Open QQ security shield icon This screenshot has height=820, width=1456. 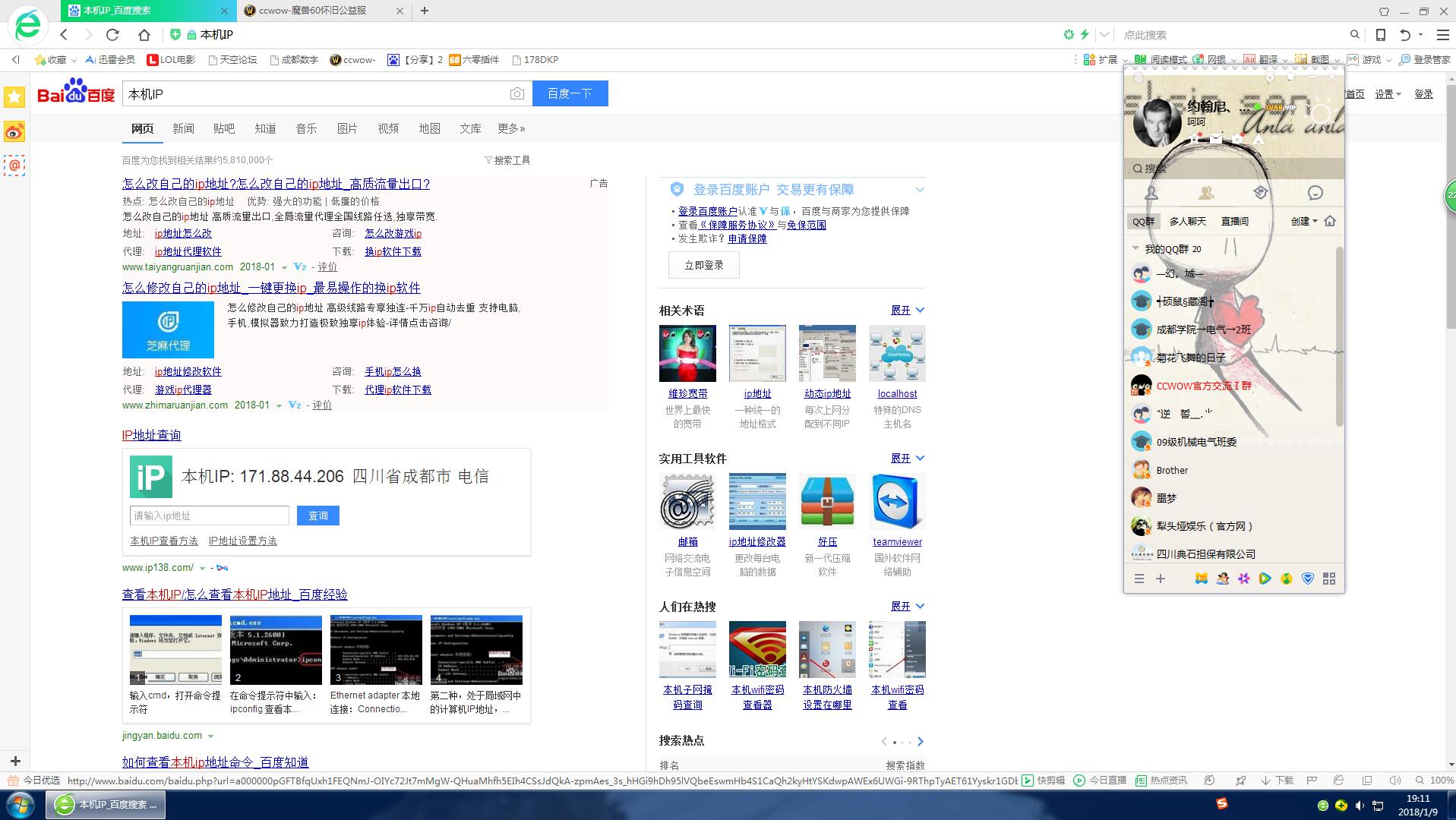(x=1308, y=579)
